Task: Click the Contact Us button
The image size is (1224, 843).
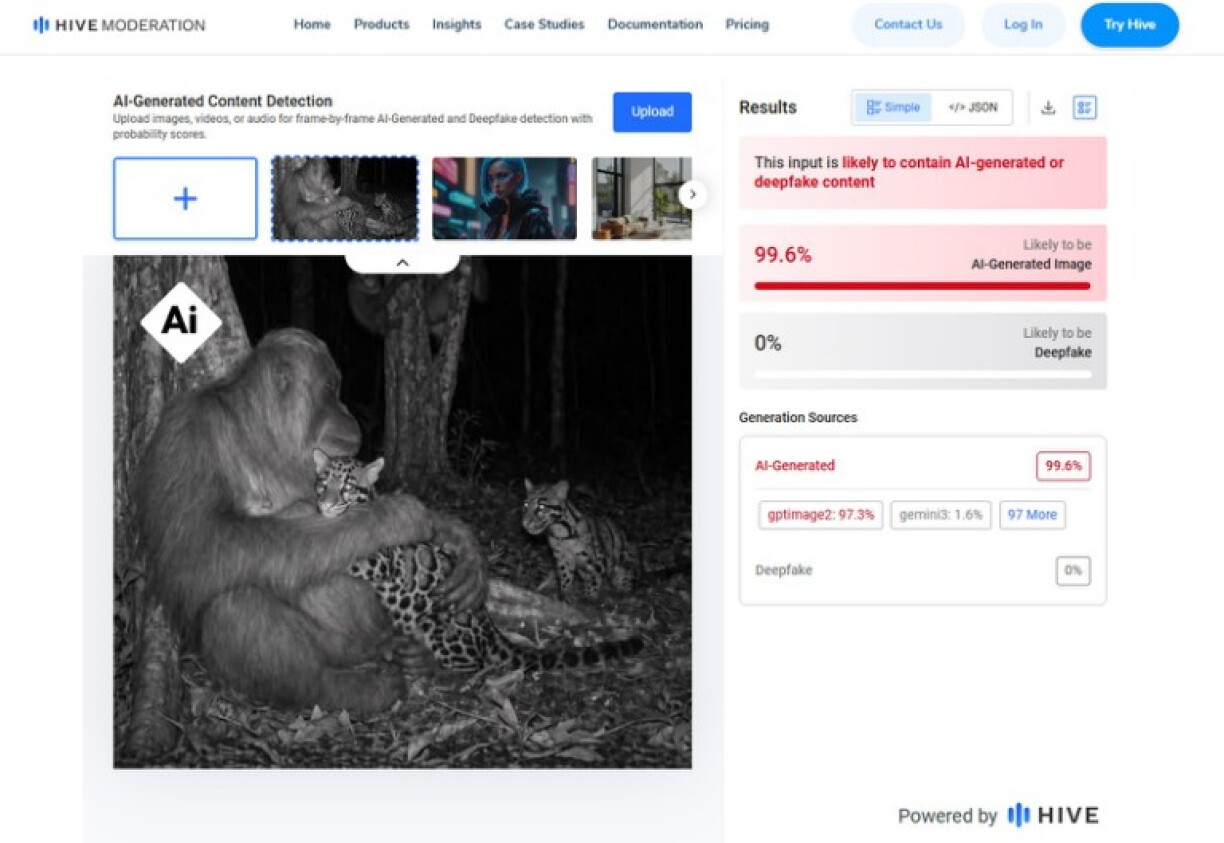Action: [908, 25]
